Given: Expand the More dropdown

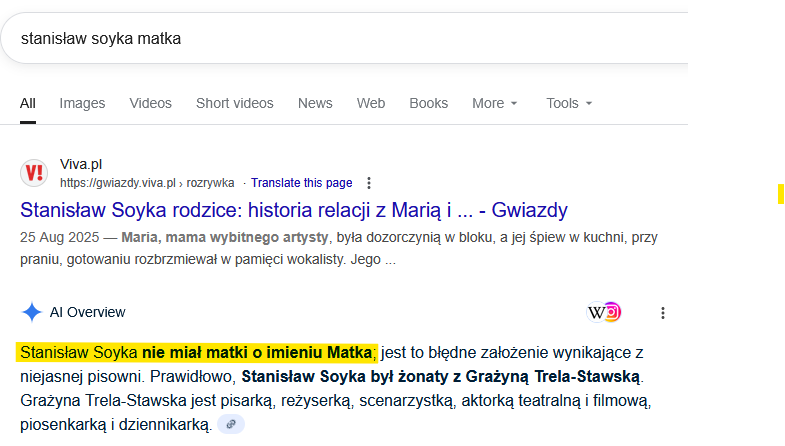Looking at the screenshot, I should point(495,103).
